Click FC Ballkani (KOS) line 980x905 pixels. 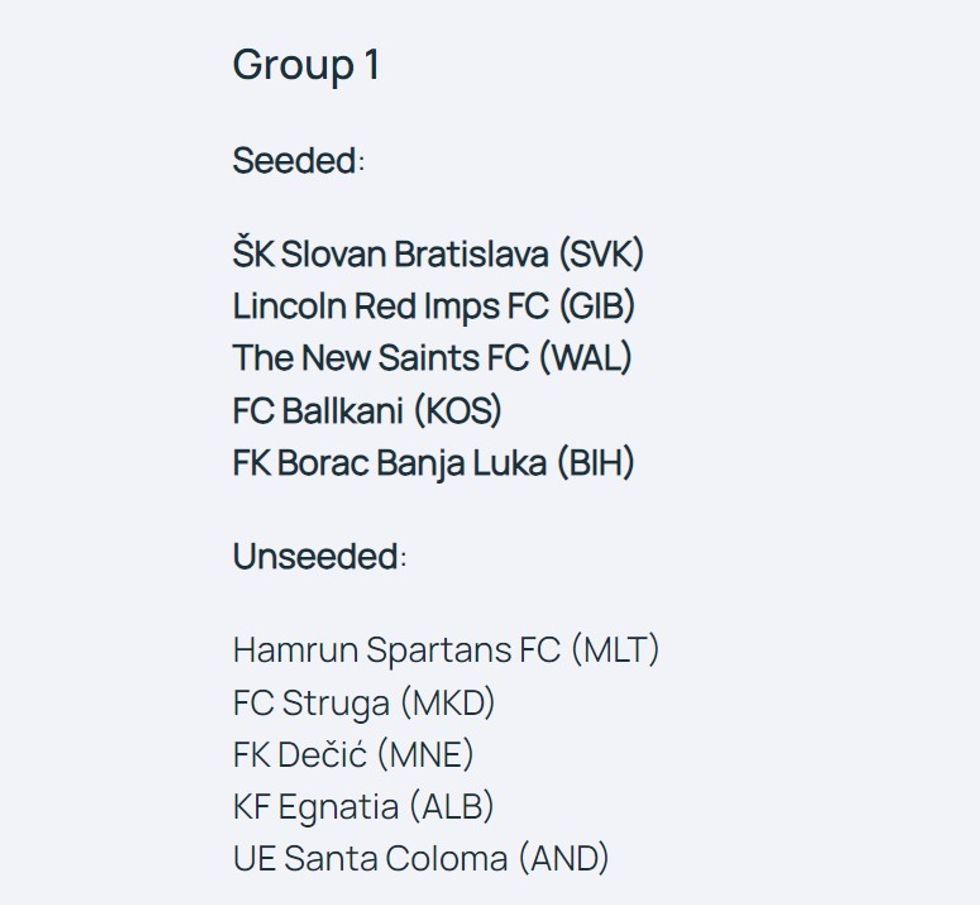(366, 410)
